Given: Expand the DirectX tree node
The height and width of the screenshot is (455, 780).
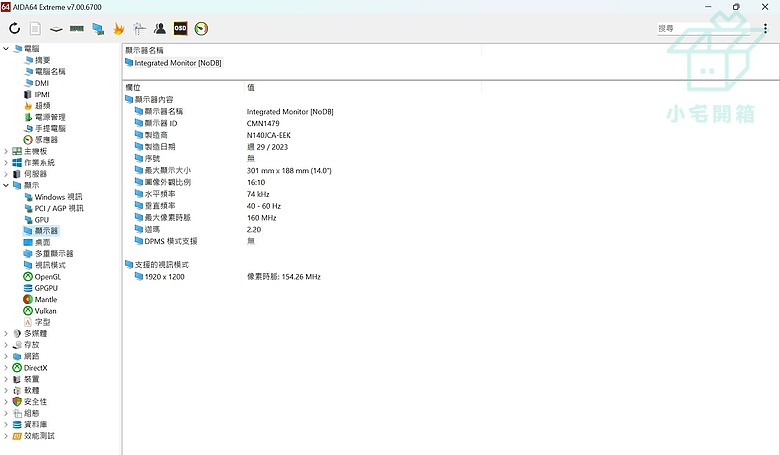Looking at the screenshot, I should [6, 367].
